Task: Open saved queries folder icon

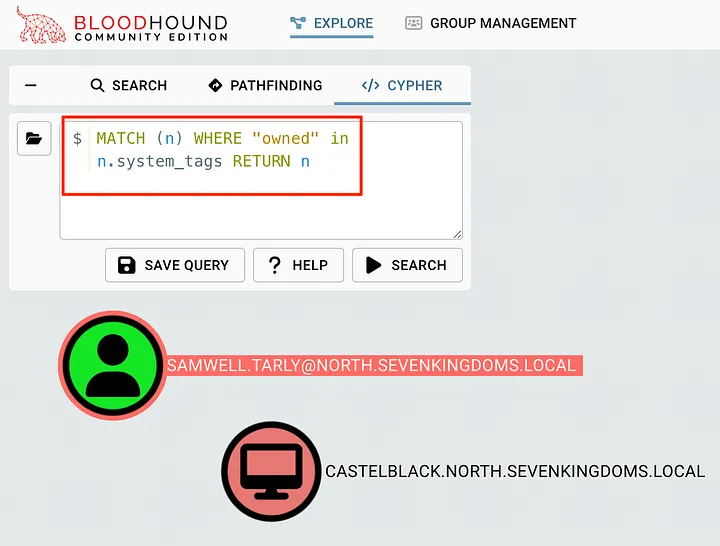Action: coord(34,139)
